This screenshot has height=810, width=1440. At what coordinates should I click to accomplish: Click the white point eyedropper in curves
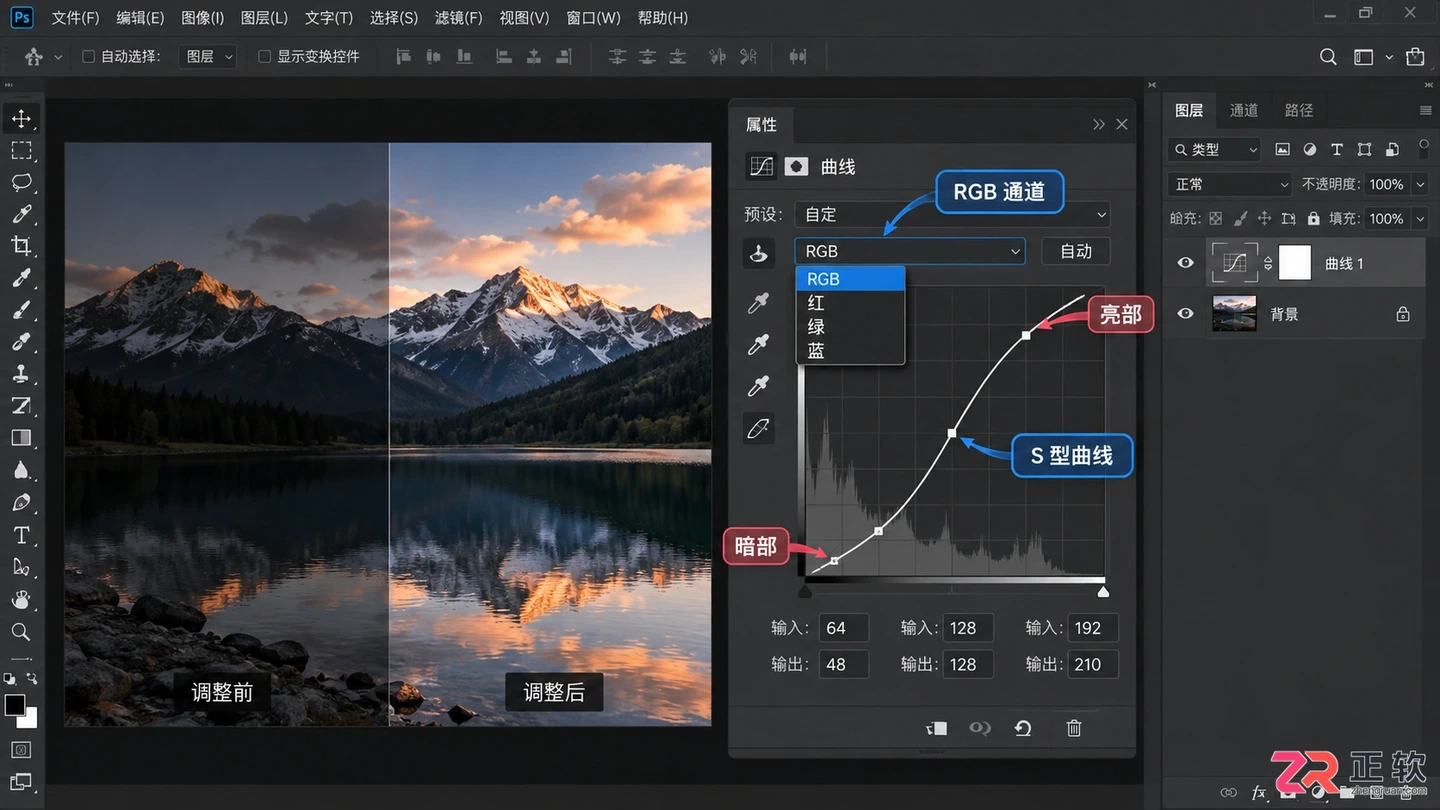point(759,386)
